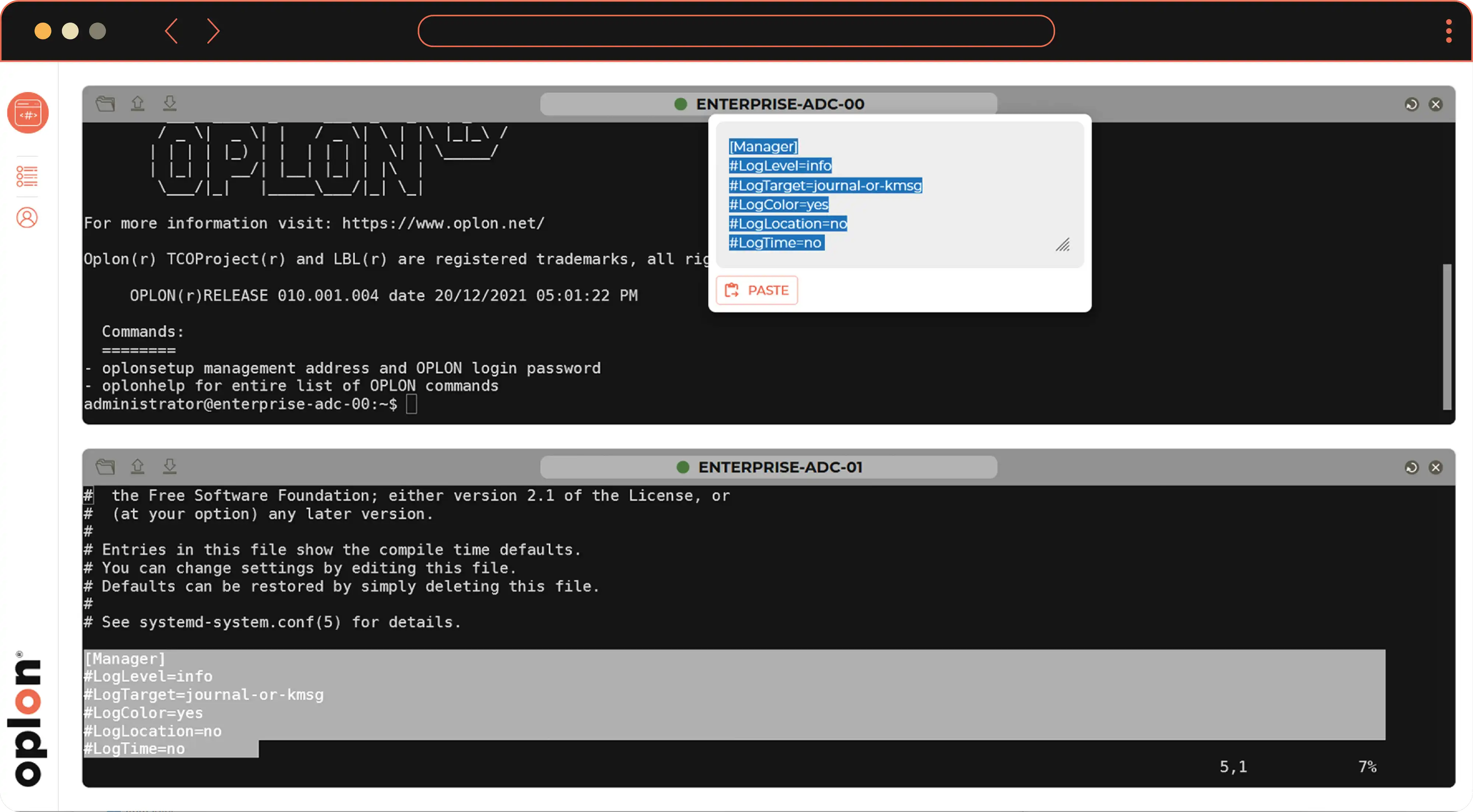Click the https://www.oplon.net/ URL text
The width and height of the screenshot is (1473, 812).
[443, 223]
